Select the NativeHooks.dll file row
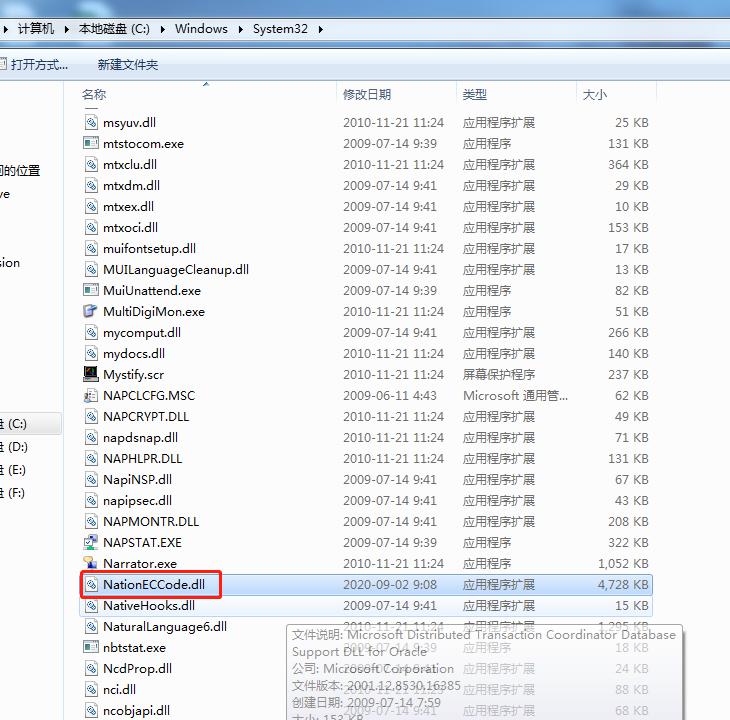This screenshot has width=730, height=720. click(x=149, y=606)
